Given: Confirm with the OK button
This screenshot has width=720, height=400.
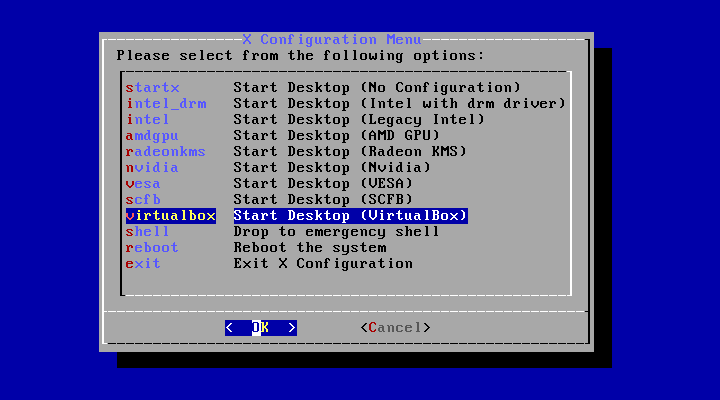Looking at the screenshot, I should [261, 328].
